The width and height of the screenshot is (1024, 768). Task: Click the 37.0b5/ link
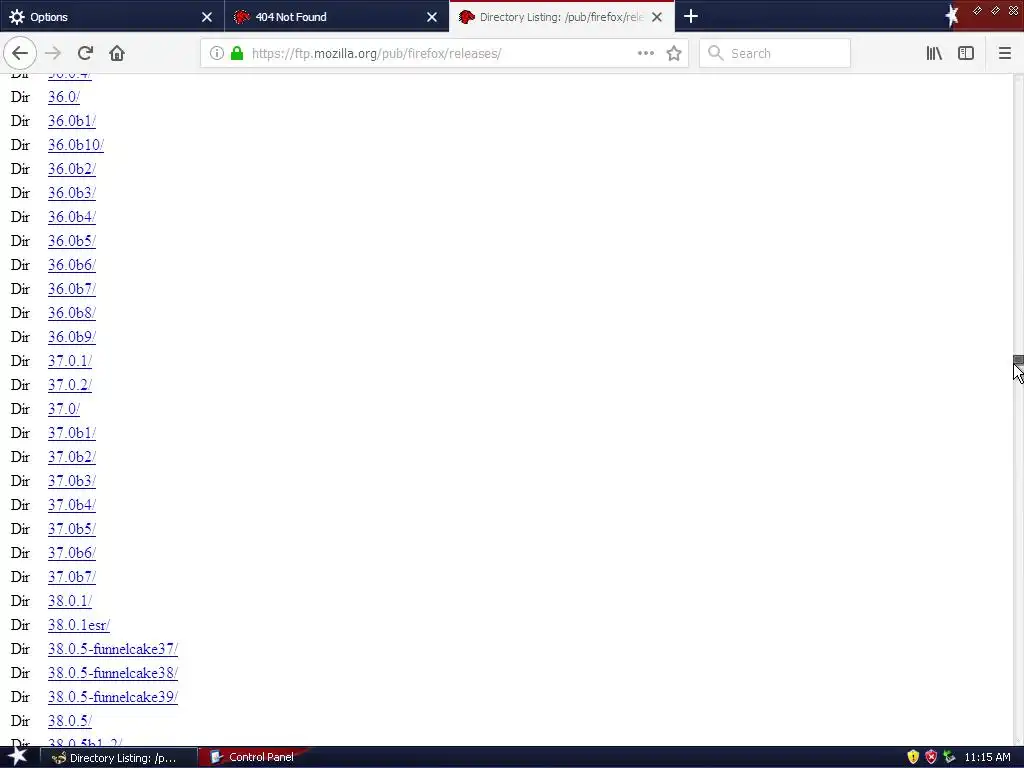(x=72, y=529)
